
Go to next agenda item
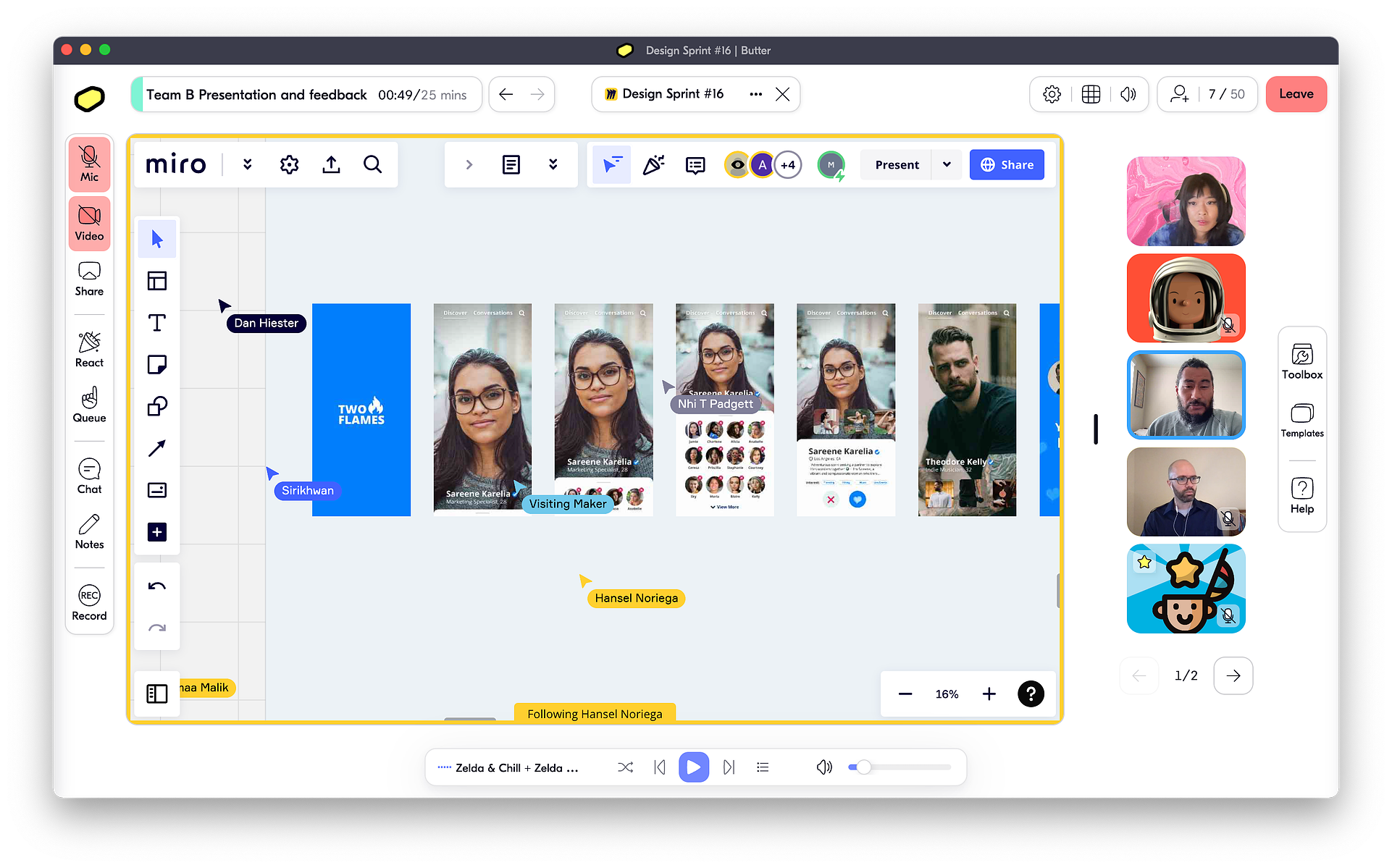[x=537, y=94]
